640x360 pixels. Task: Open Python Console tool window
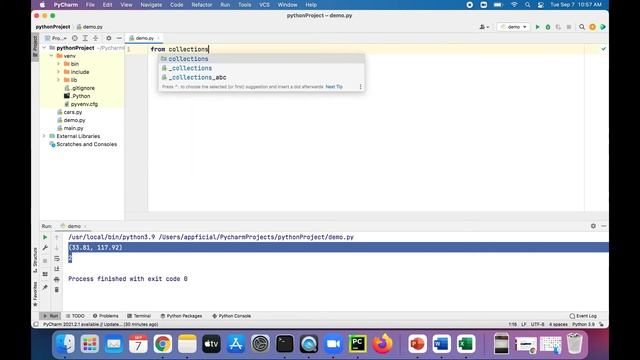[231, 316]
